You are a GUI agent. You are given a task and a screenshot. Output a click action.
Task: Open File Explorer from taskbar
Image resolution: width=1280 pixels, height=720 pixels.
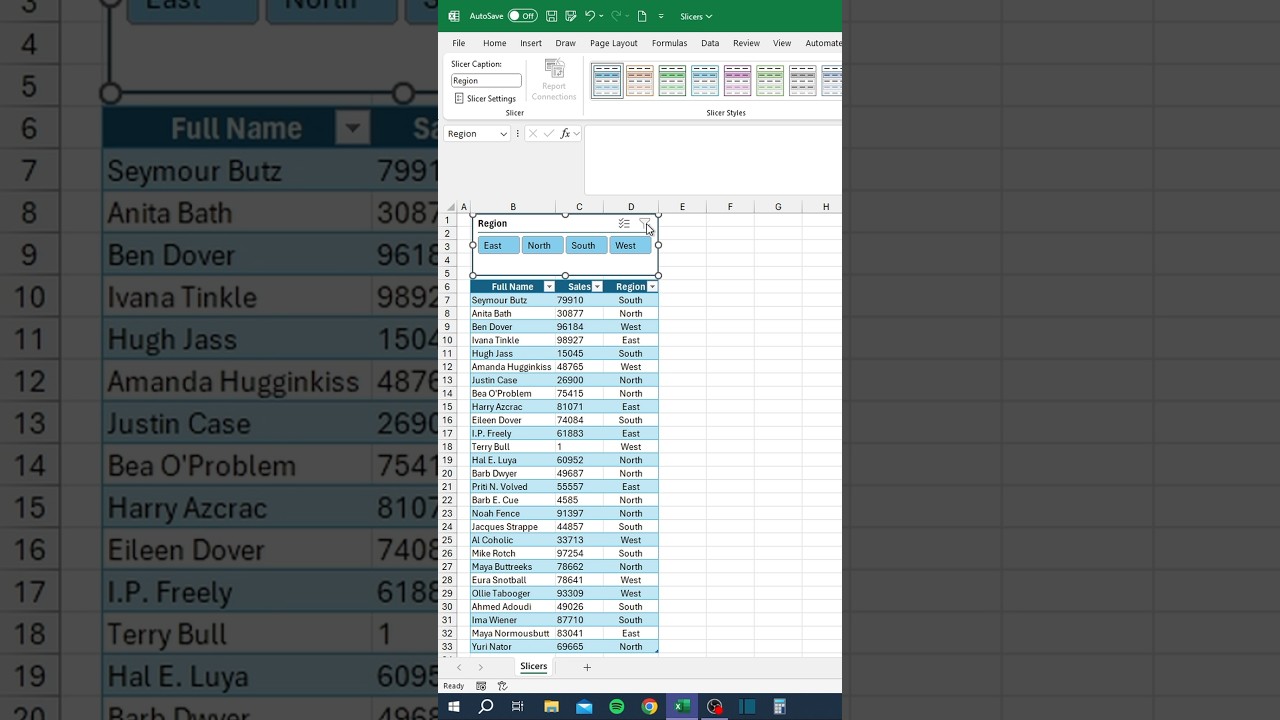click(x=551, y=707)
